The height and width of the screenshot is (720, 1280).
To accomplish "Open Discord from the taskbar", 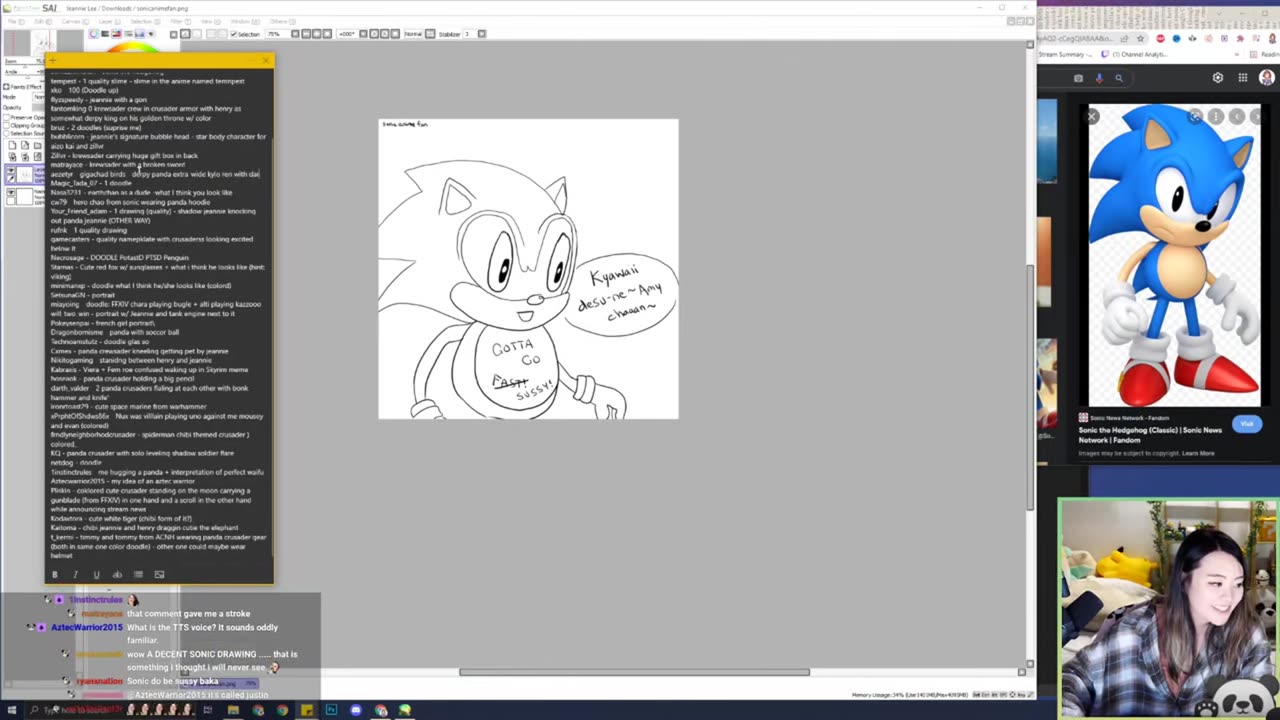I will tap(355, 710).
